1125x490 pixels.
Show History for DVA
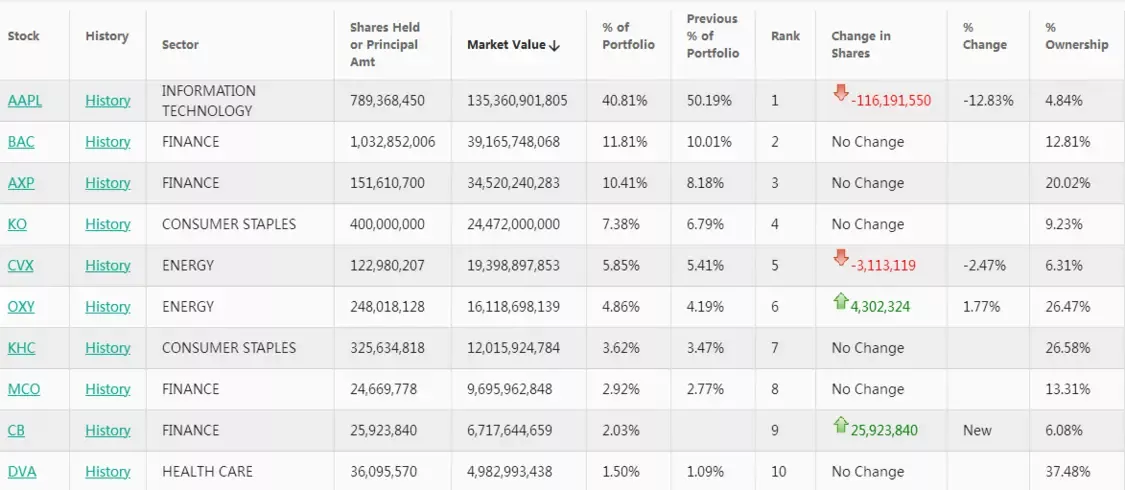coord(108,471)
